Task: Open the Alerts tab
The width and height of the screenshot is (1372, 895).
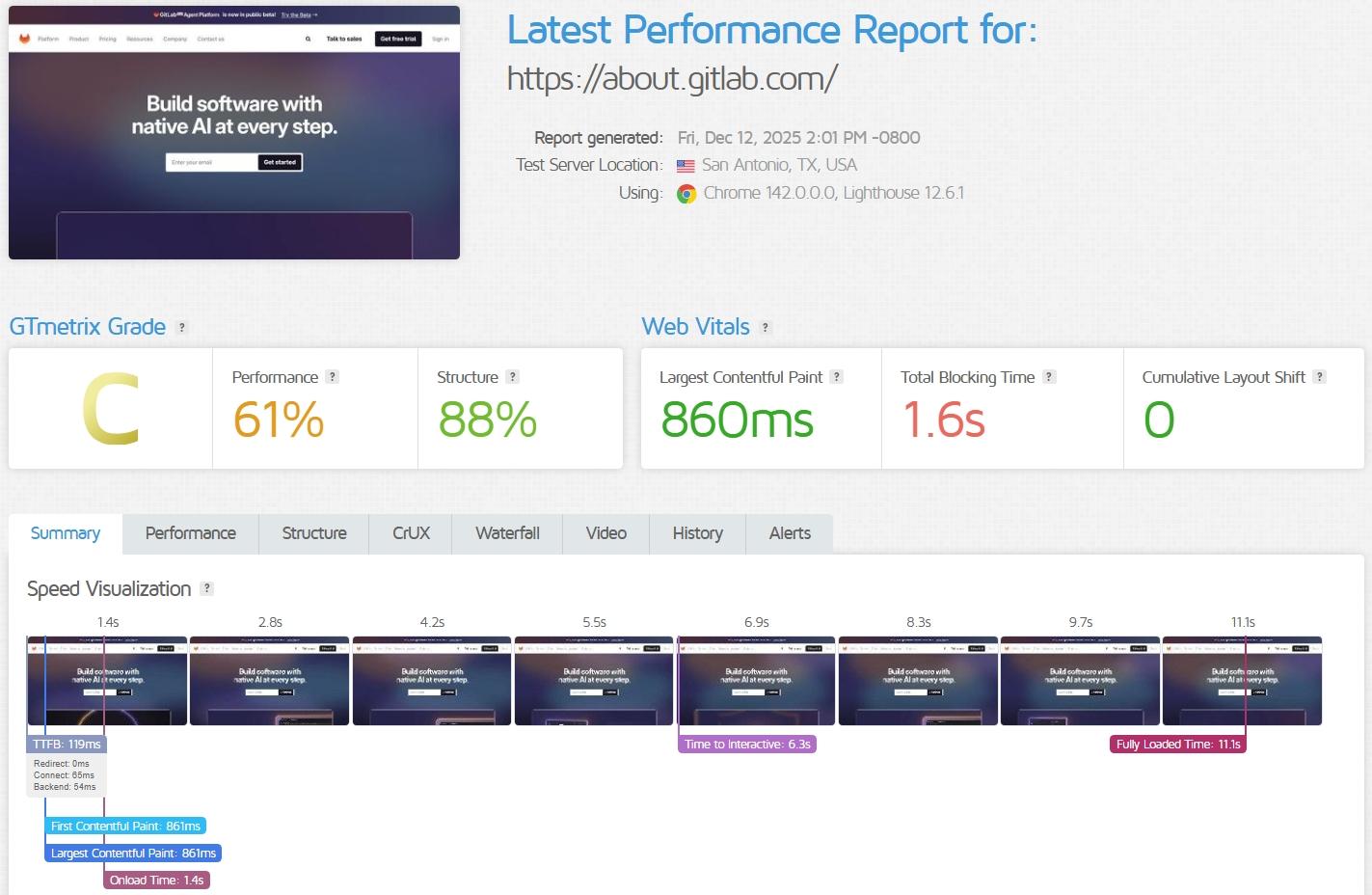Action: [x=790, y=533]
